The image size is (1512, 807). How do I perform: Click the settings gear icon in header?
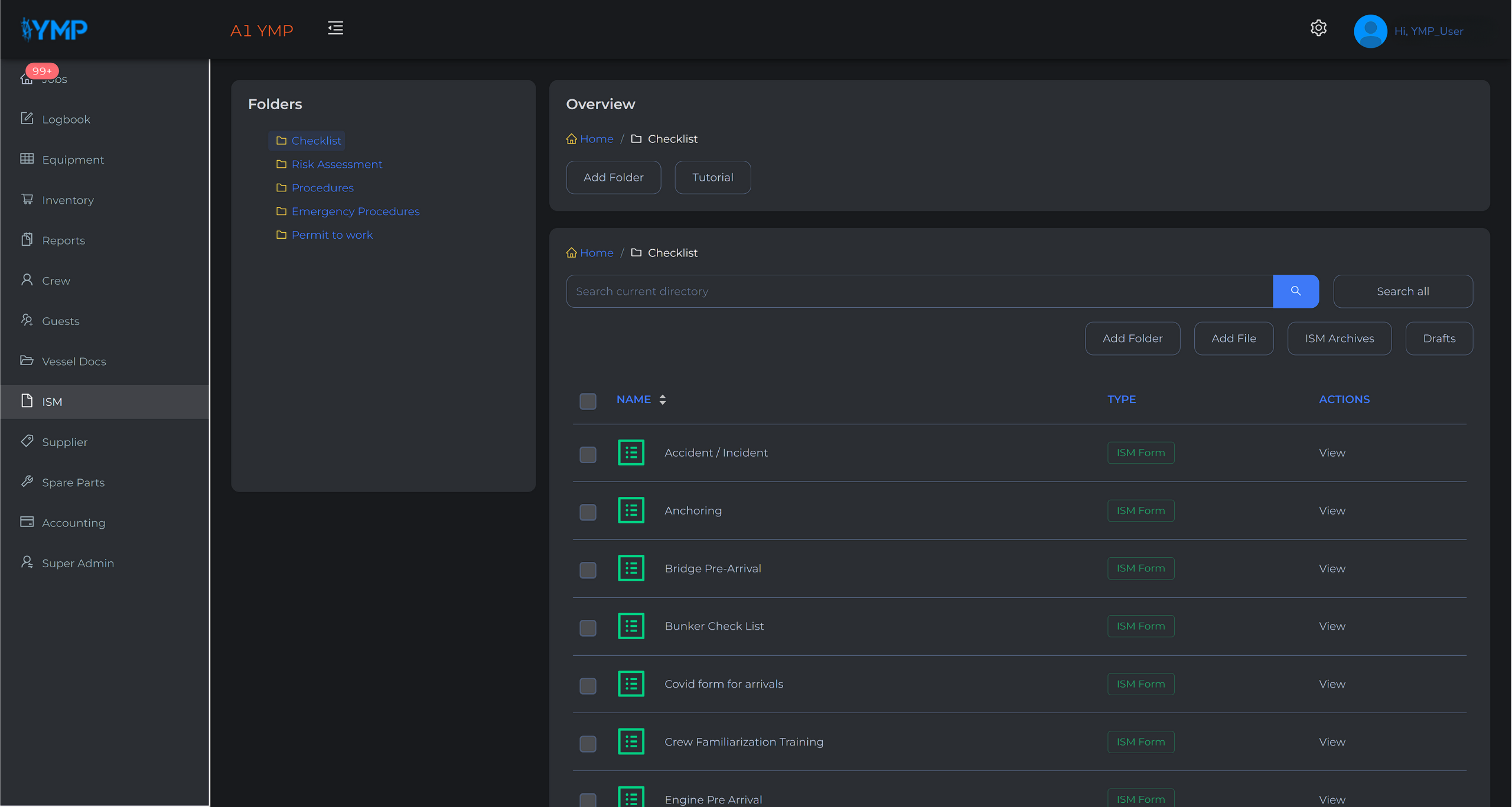click(1318, 28)
